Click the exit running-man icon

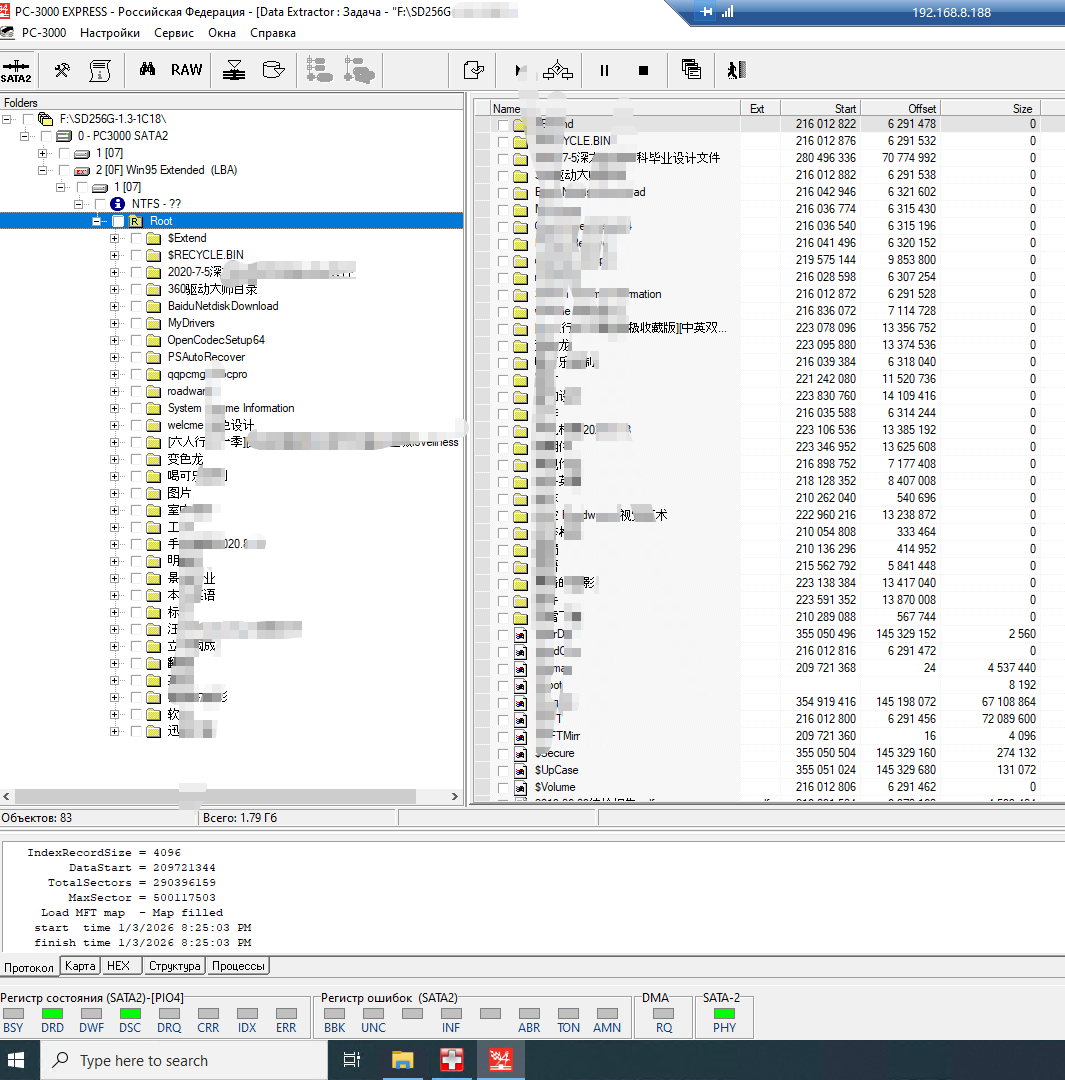point(737,70)
